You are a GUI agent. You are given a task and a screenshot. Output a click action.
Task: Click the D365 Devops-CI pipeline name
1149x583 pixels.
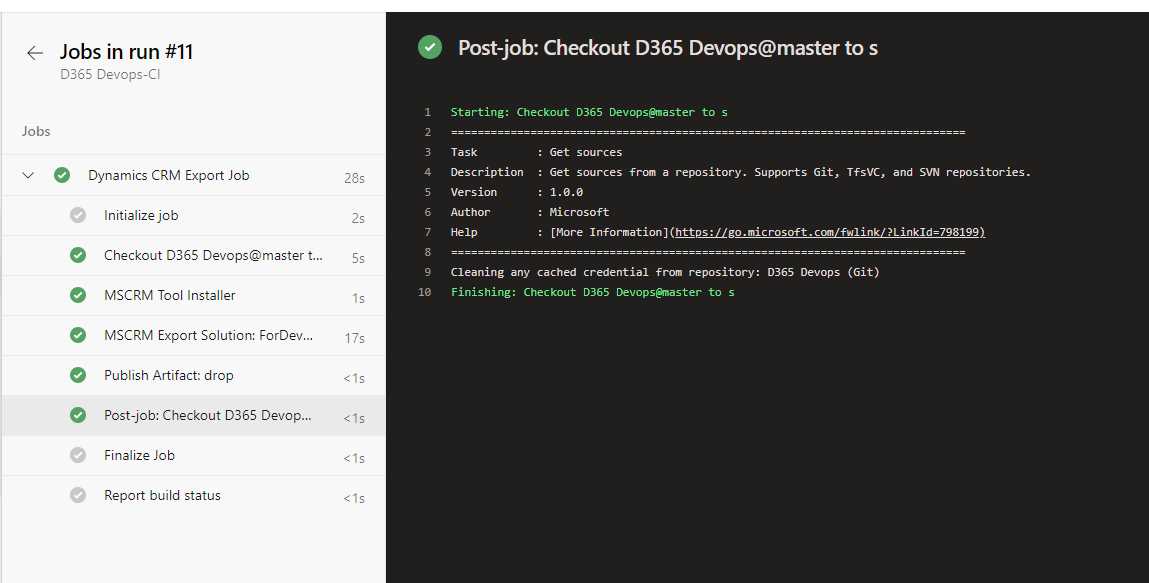(110, 75)
